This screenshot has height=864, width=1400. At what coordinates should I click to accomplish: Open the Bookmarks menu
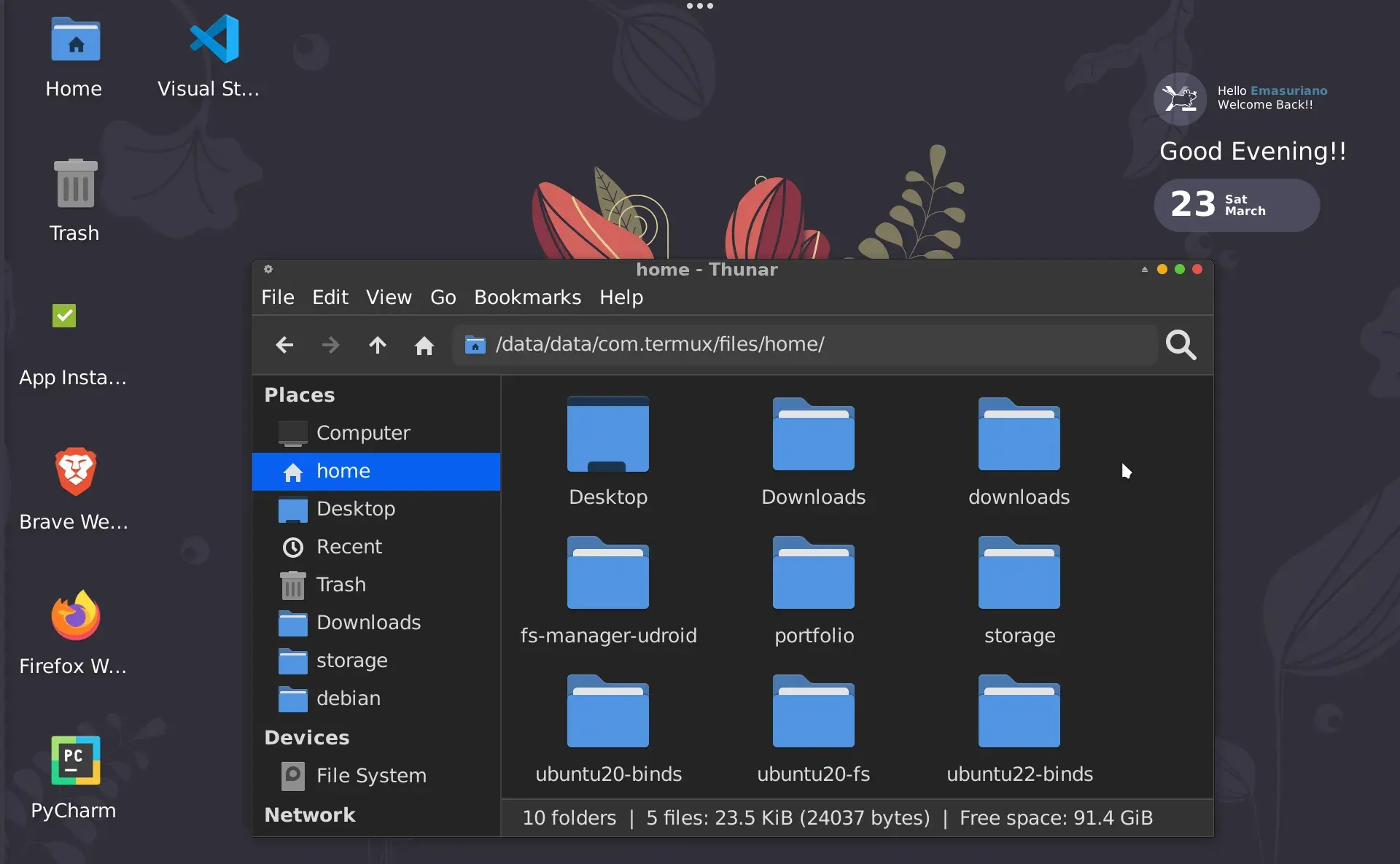(x=527, y=297)
